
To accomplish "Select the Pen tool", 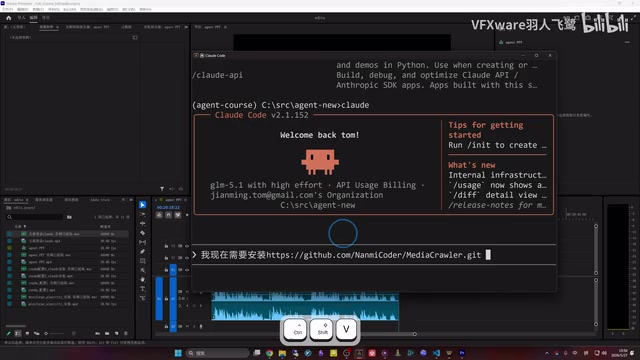I will pos(142,251).
